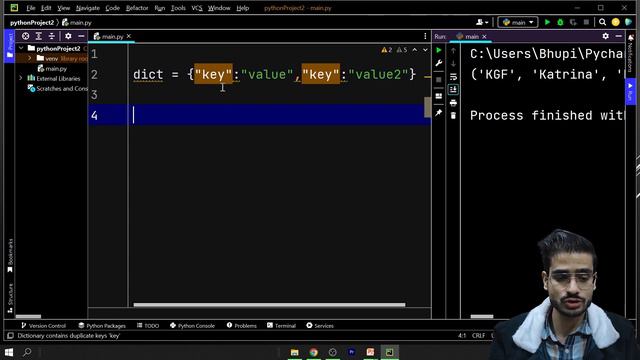The width and height of the screenshot is (640, 360).
Task: Hide the Run panel with minus icon
Action: coord(619,36)
